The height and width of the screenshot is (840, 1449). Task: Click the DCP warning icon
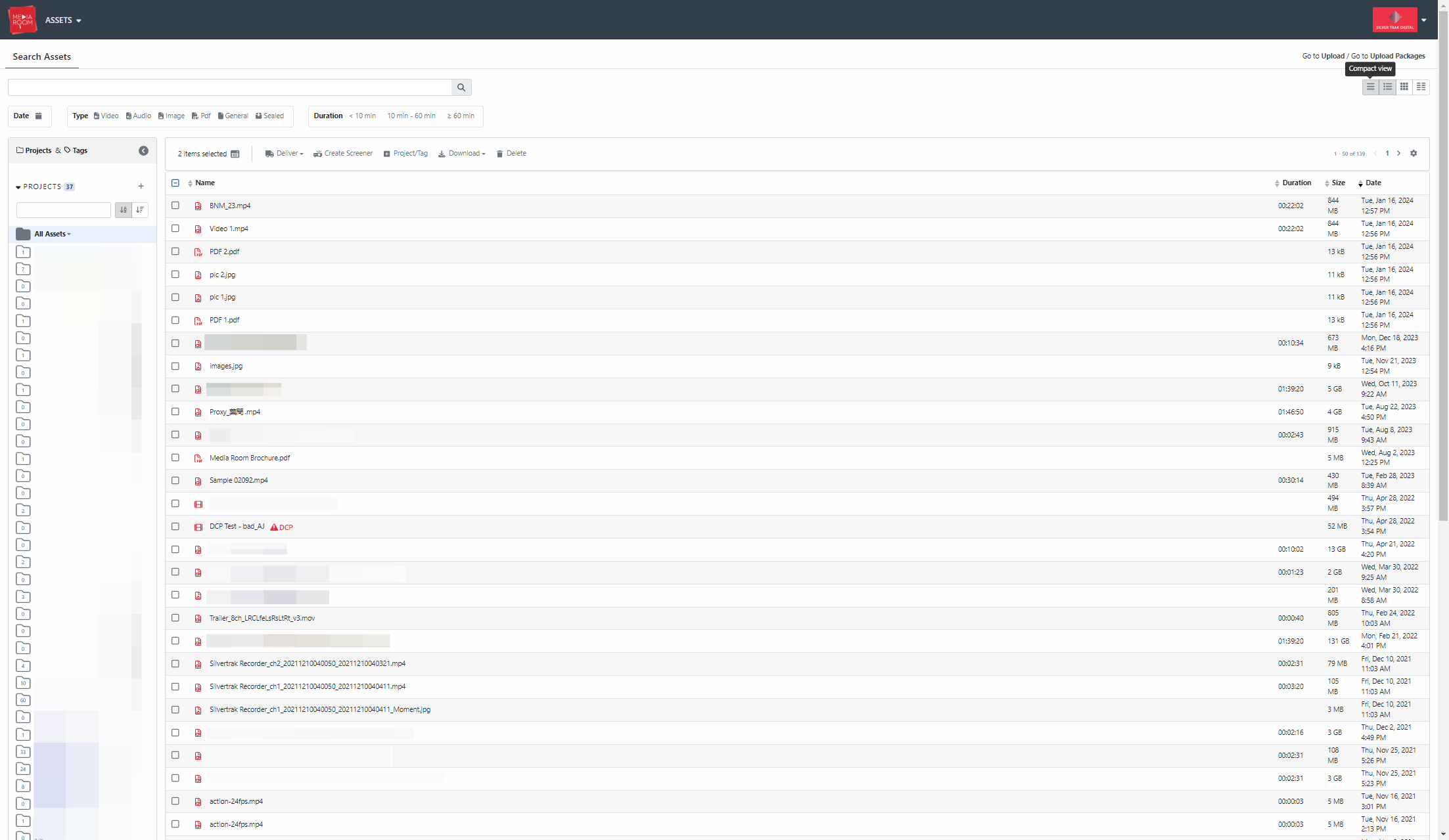point(274,527)
